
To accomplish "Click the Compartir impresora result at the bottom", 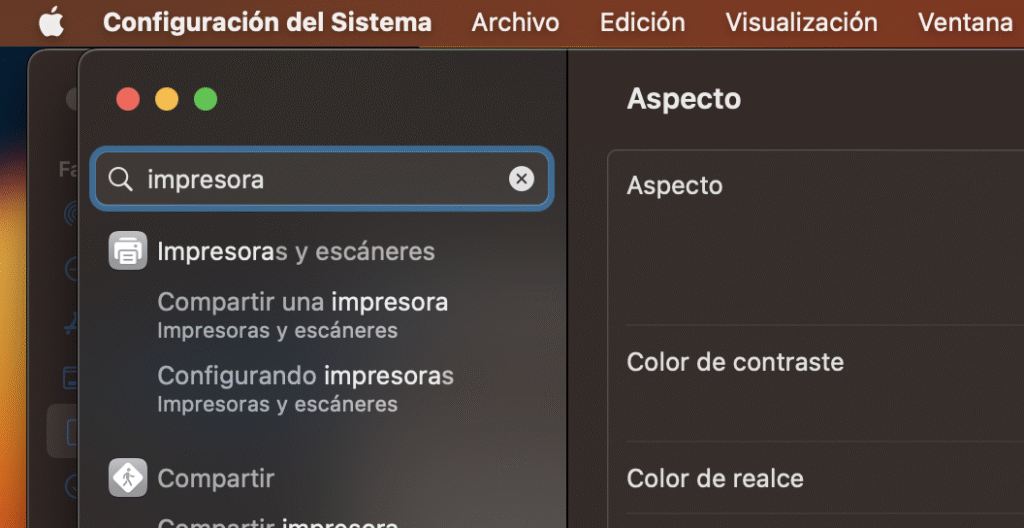I will (278, 521).
